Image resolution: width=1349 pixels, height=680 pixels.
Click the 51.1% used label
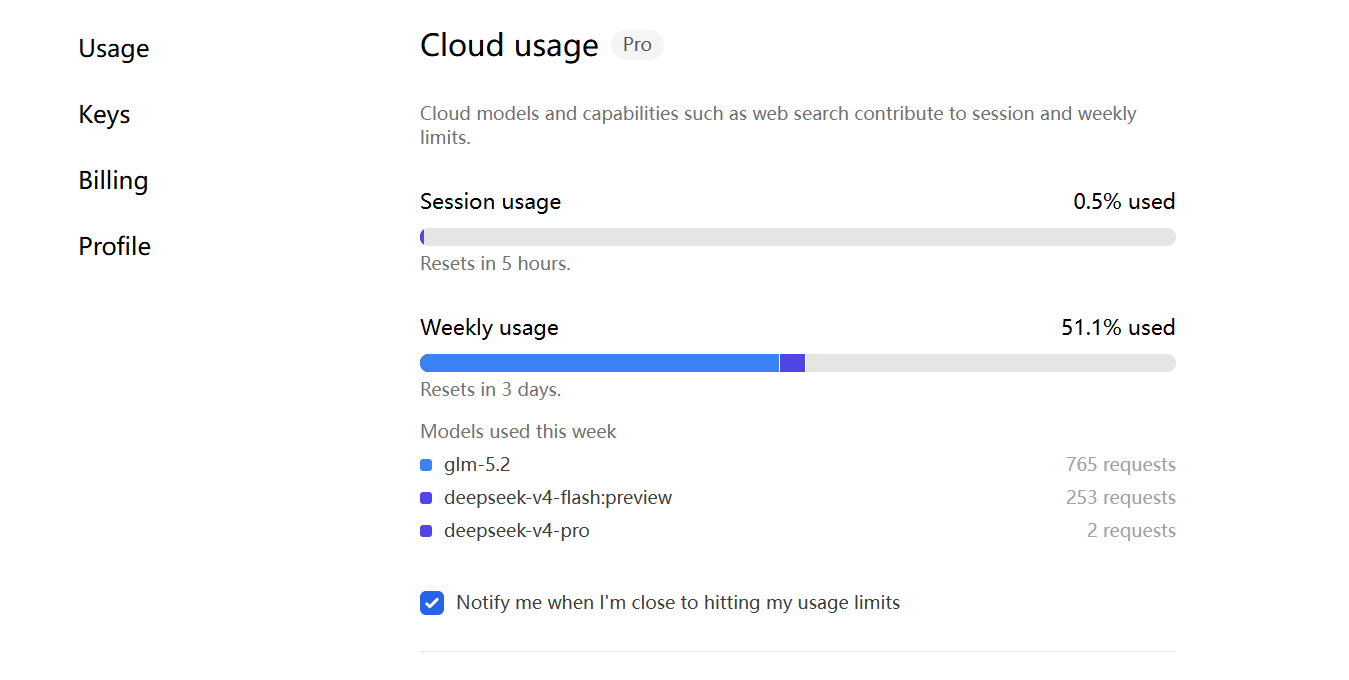[x=1118, y=327]
